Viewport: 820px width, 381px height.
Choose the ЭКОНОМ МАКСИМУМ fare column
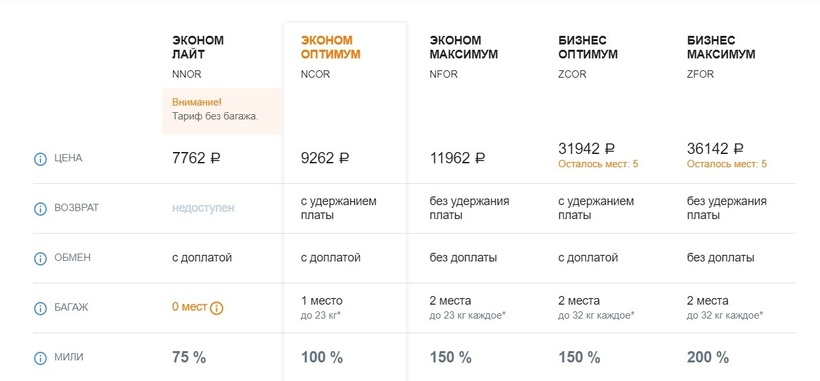click(x=463, y=47)
